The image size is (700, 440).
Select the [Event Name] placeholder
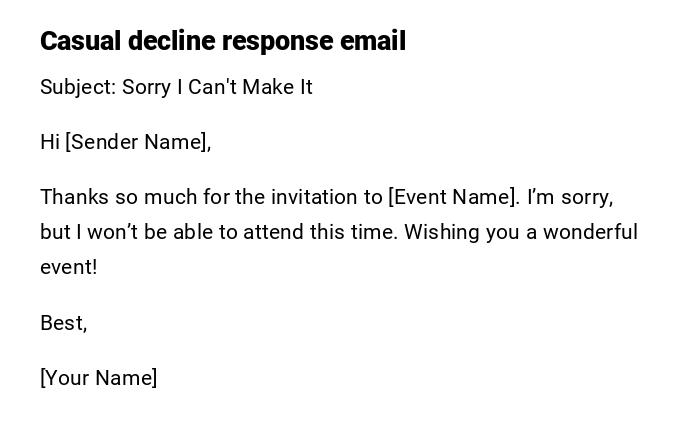point(453,197)
